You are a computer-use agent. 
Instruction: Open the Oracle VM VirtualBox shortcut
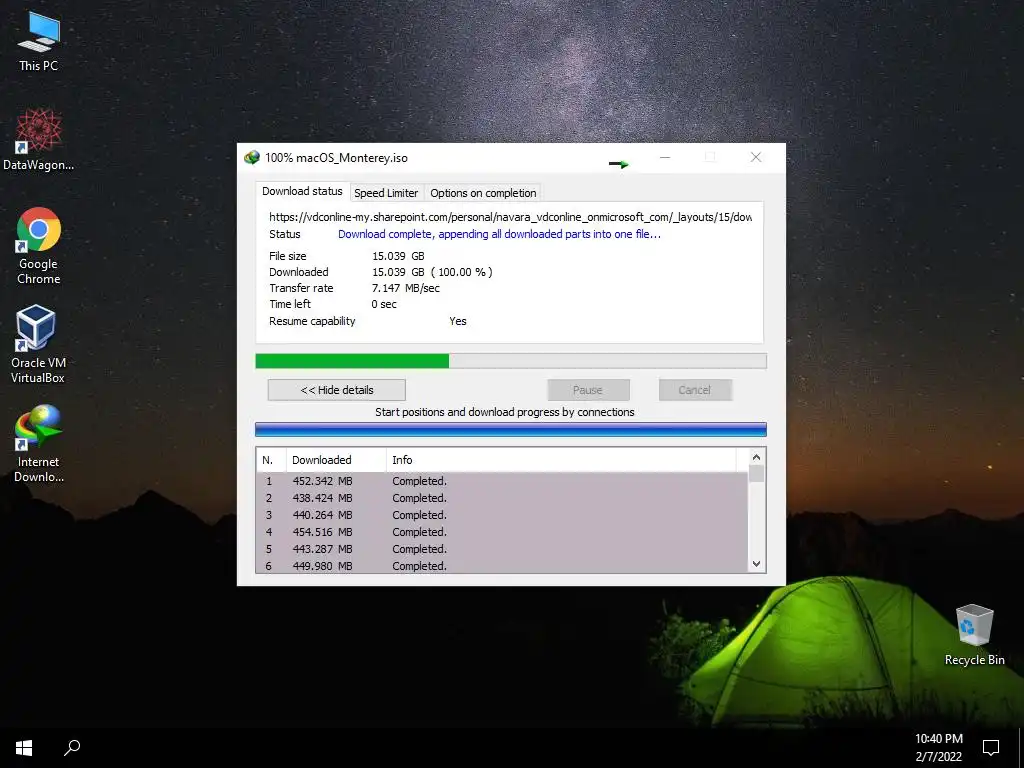click(x=38, y=344)
